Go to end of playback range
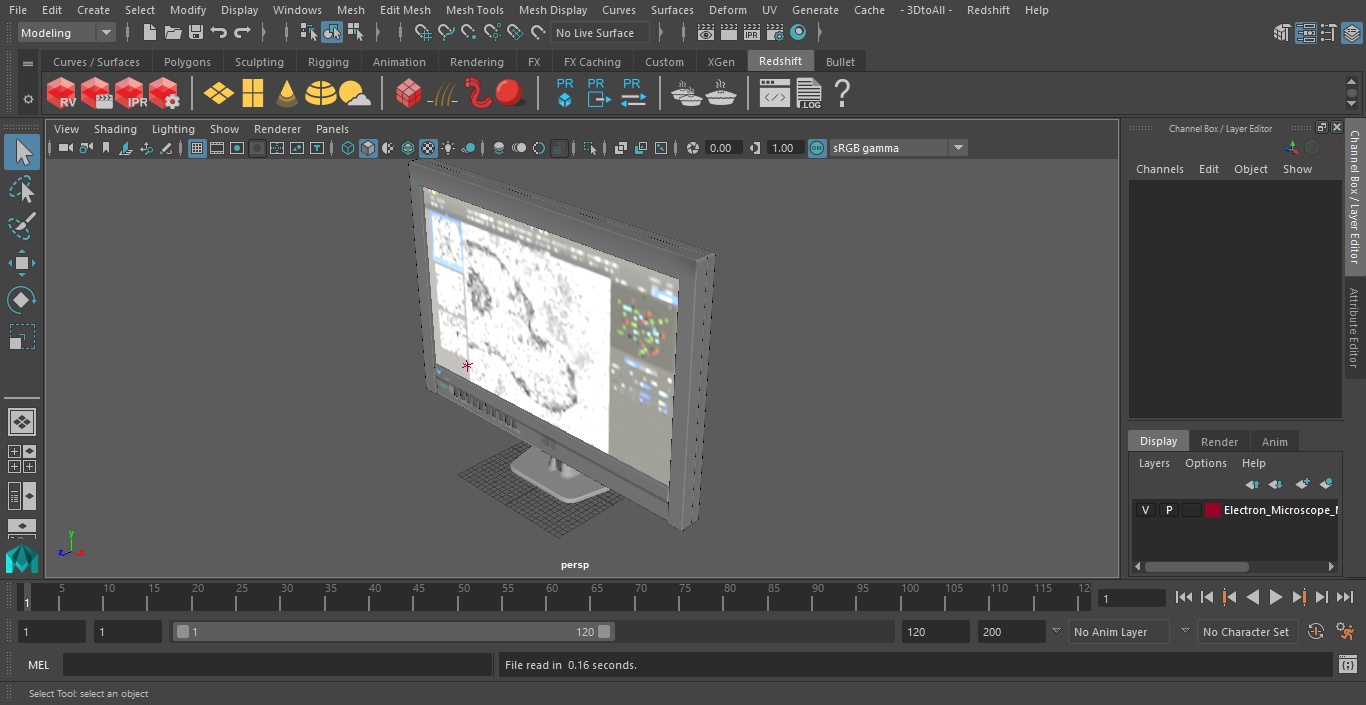 [x=1345, y=597]
